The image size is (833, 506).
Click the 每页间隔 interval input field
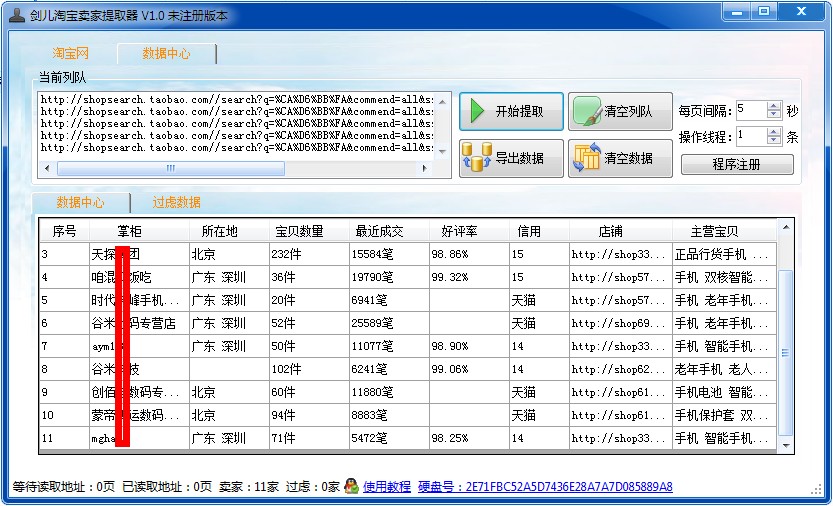tap(752, 111)
